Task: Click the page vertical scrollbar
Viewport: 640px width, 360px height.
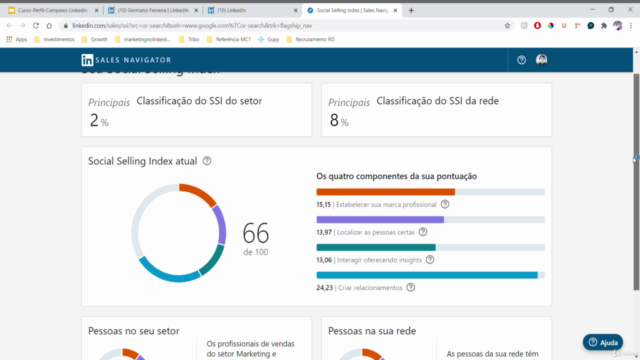Action: pyautogui.click(x=636, y=182)
